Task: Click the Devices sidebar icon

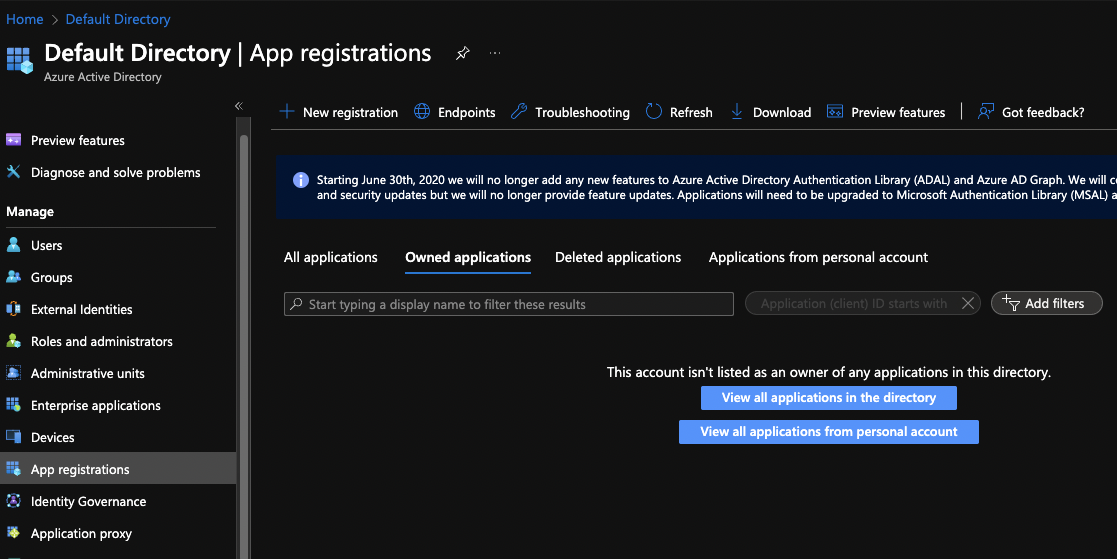Action: click(14, 437)
